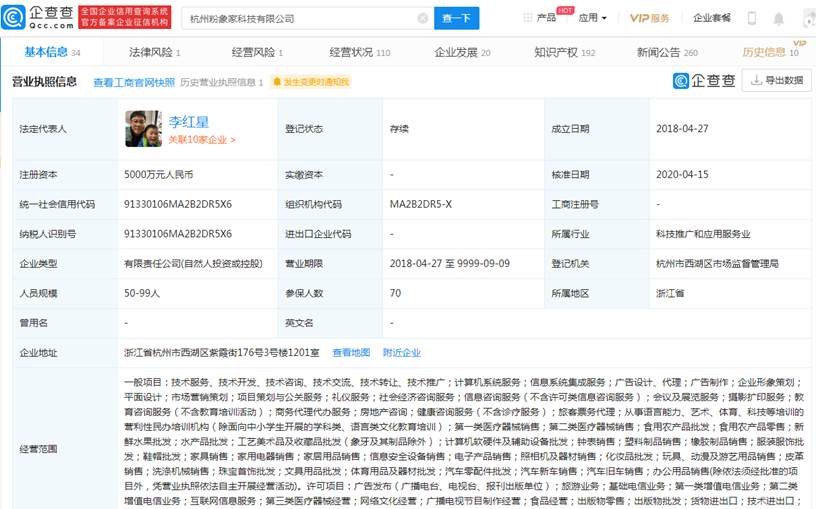Select registered capital 5000万元人民币
816x509 pixels.
coord(158,174)
